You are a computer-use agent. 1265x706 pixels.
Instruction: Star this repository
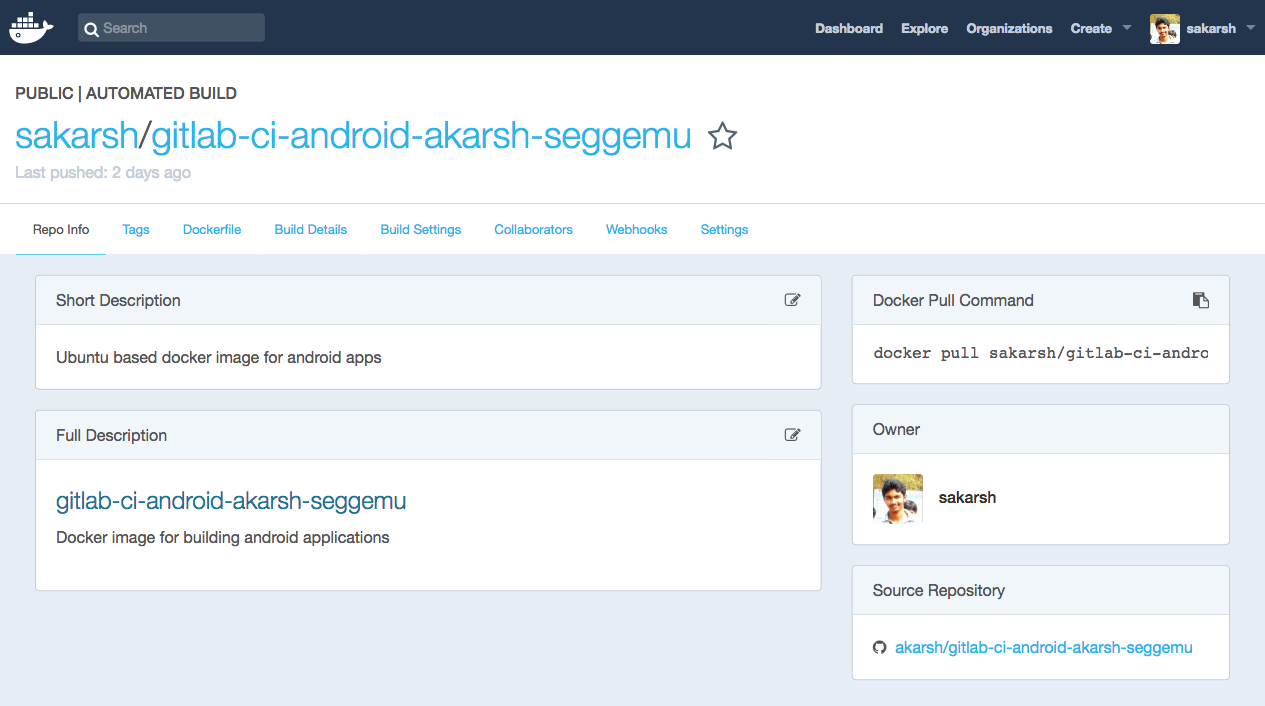pyautogui.click(x=722, y=136)
